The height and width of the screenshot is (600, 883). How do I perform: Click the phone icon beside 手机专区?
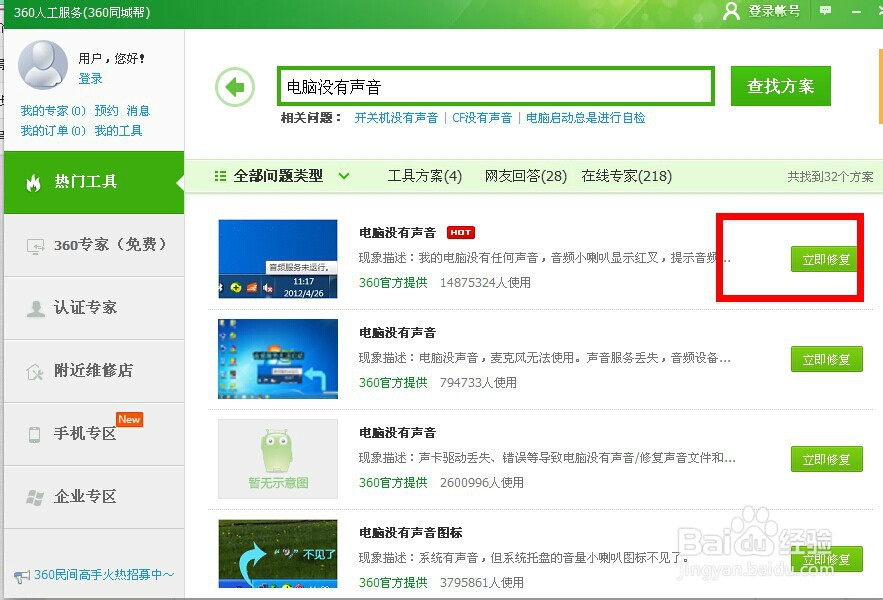(34, 434)
